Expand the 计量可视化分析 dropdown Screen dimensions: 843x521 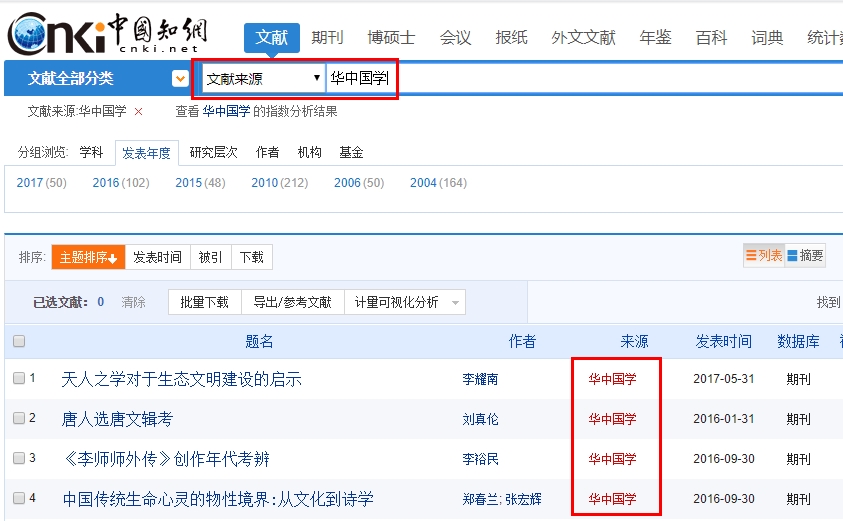[x=456, y=303]
